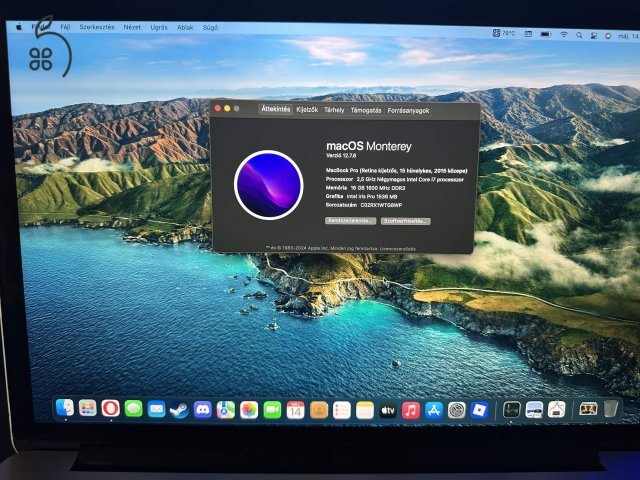This screenshot has height=480, width=640.
Task: Switch to the Tárhely tab
Action: pos(334,110)
